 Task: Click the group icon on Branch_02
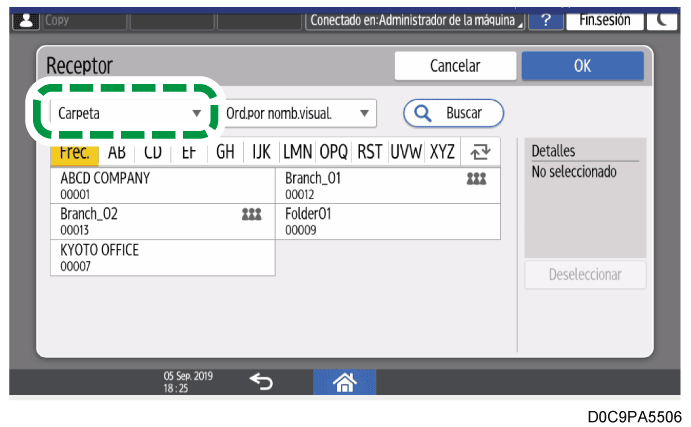[251, 214]
